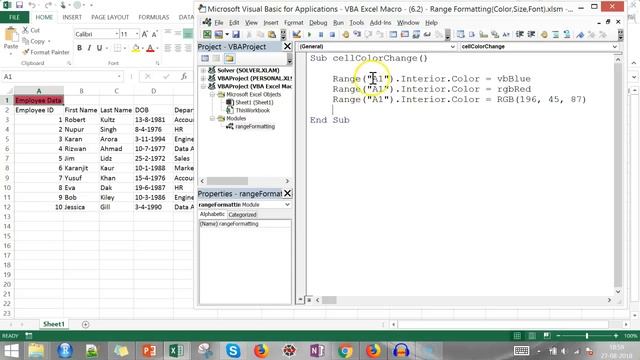Switch to Page Break Preview in status bar
640x360 pixels.
547,336
